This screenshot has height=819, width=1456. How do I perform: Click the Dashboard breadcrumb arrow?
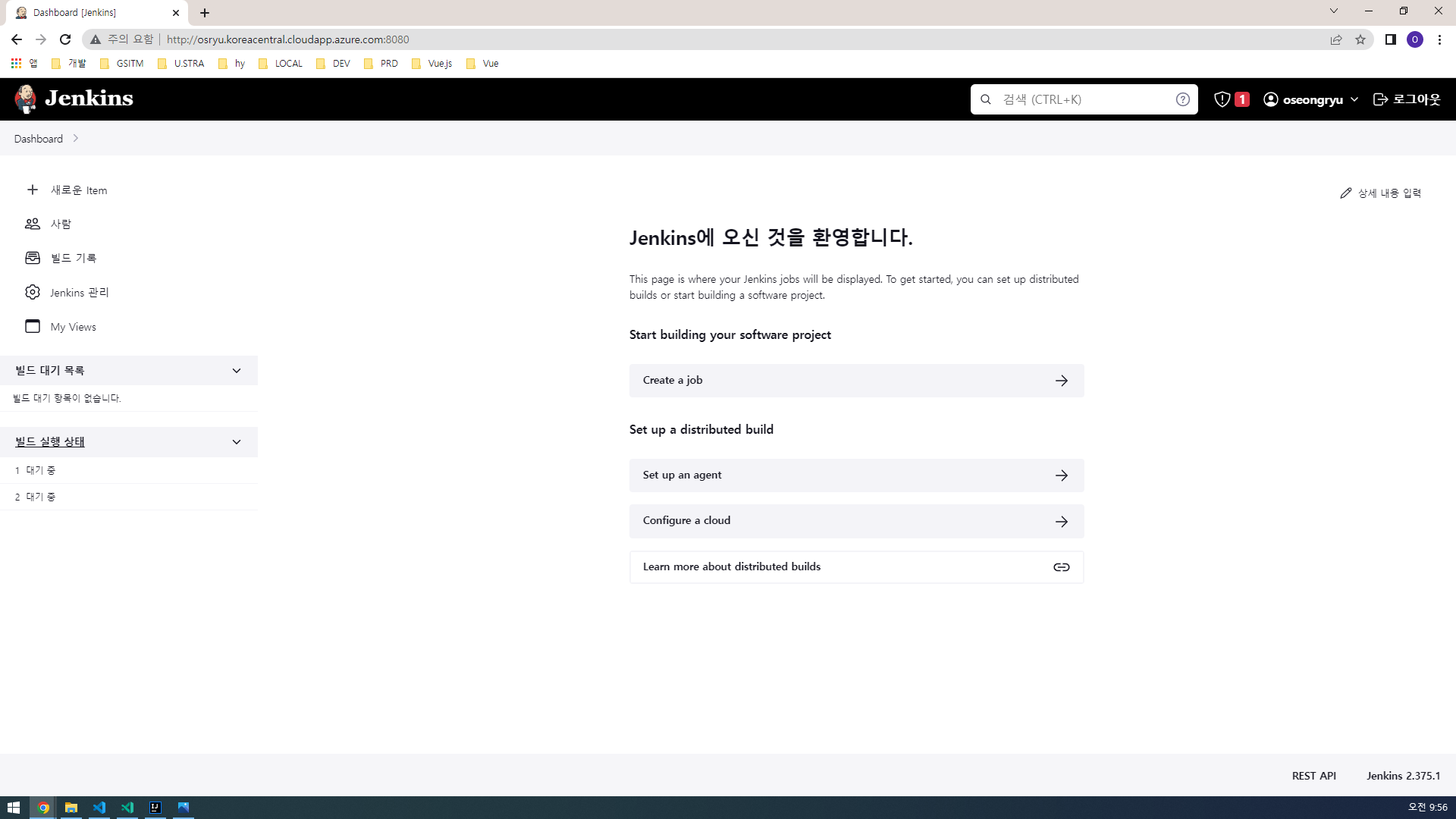coord(76,139)
